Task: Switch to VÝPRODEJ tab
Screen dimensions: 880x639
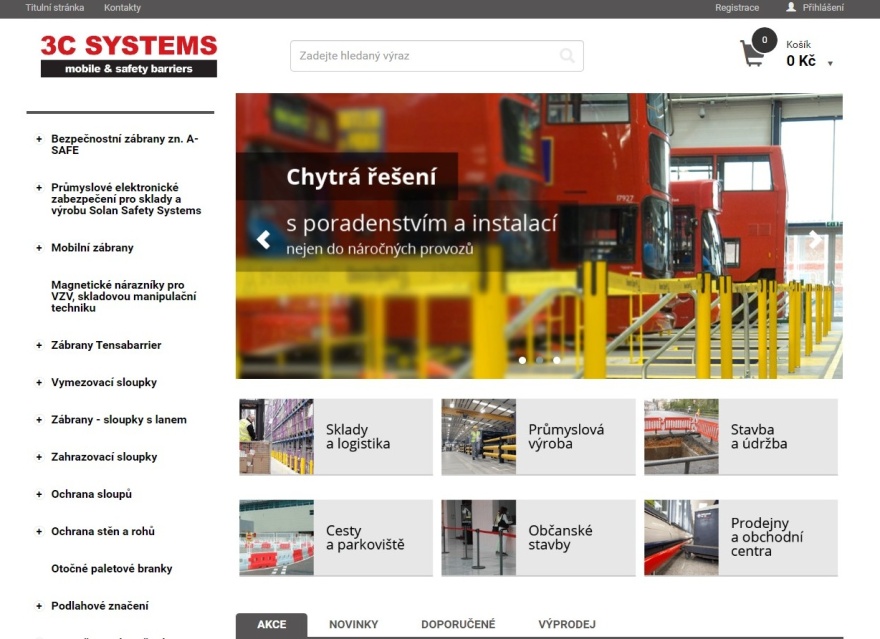Action: [567, 624]
